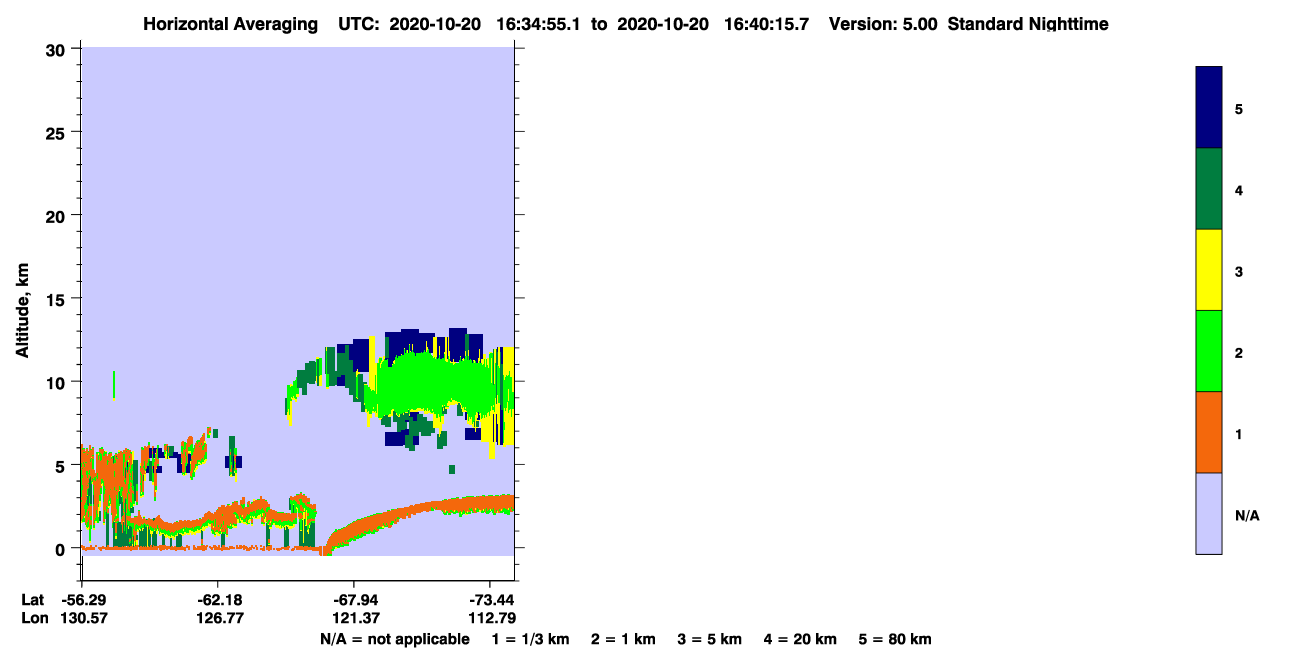
Task: Click the color bar label '3'
Action: click(x=1239, y=271)
